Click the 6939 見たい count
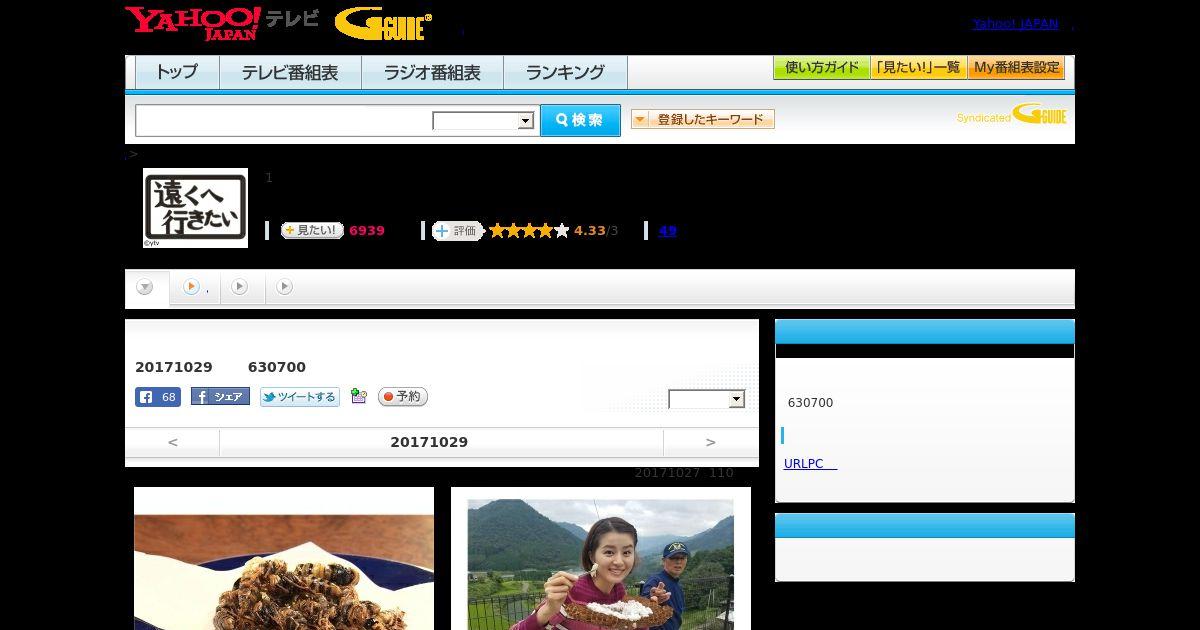The image size is (1200, 630). (367, 230)
